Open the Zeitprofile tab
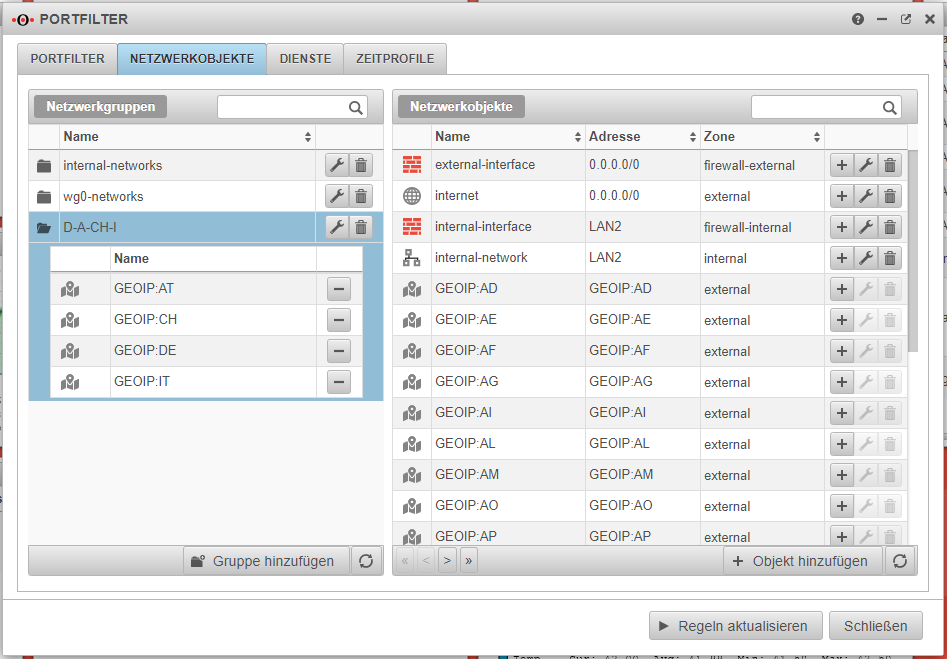947x659 pixels. coord(395,59)
